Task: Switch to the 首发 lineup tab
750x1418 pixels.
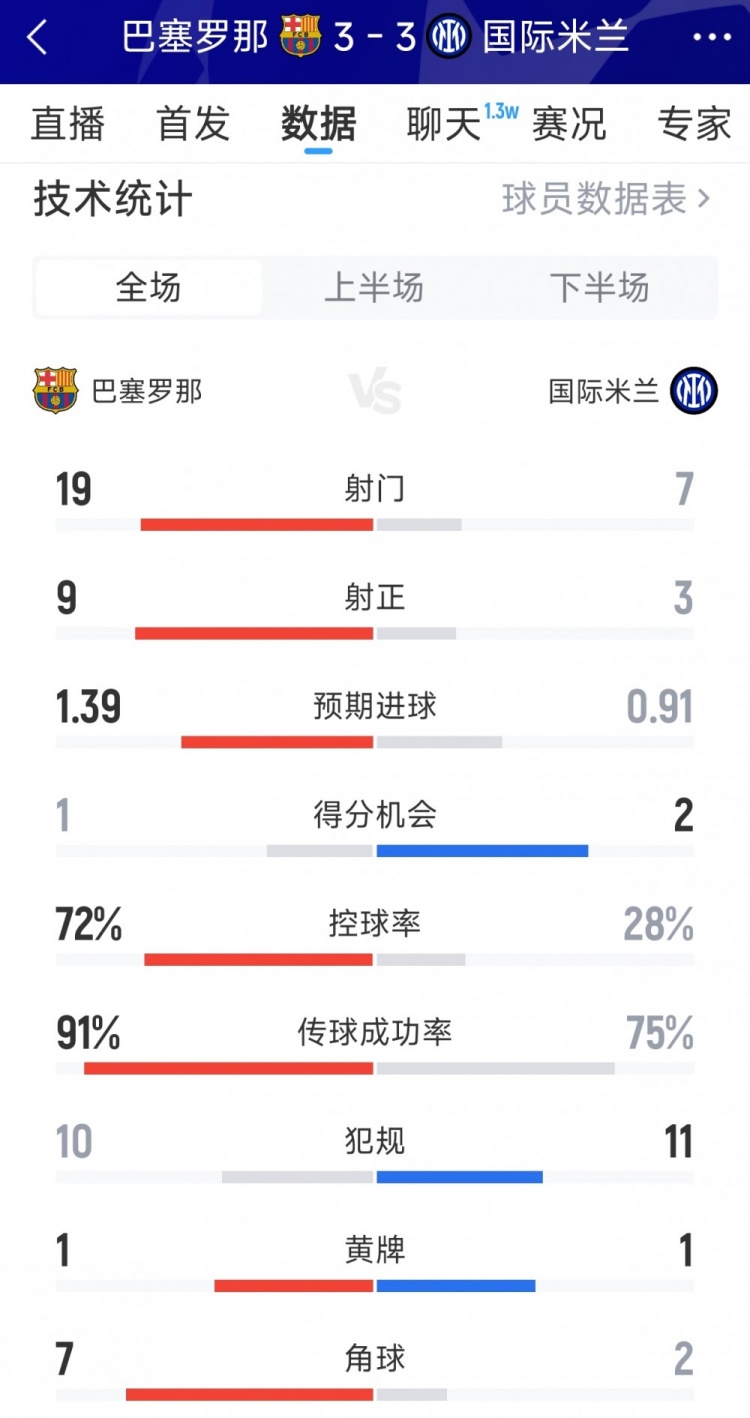Action: click(x=193, y=124)
